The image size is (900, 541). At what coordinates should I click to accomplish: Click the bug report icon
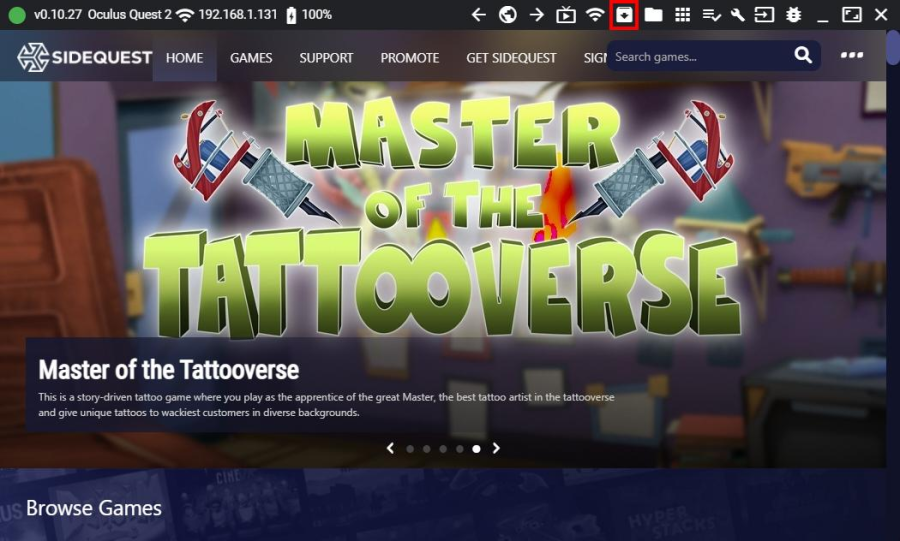(x=794, y=15)
